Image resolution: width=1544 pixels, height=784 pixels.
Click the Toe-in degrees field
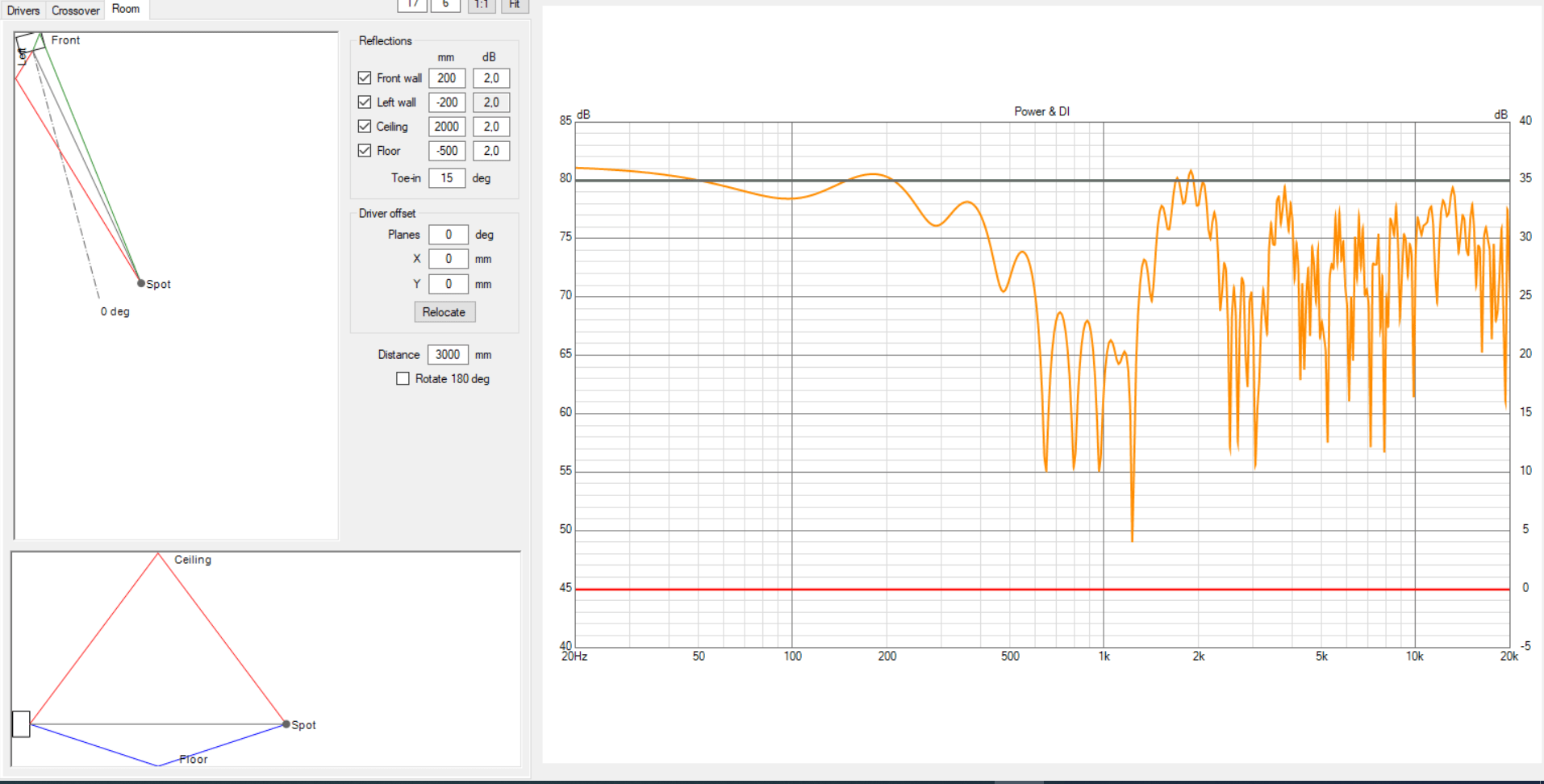[x=447, y=178]
